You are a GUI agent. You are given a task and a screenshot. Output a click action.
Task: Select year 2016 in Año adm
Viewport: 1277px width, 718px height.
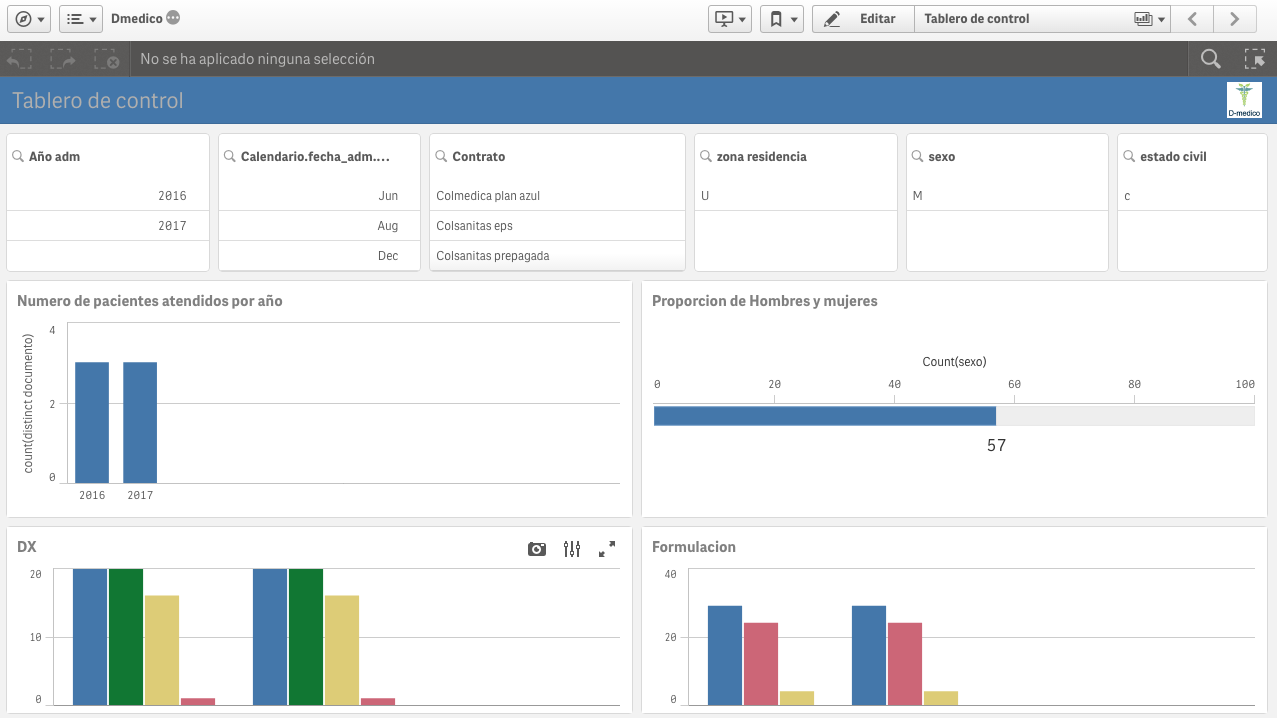[108, 196]
